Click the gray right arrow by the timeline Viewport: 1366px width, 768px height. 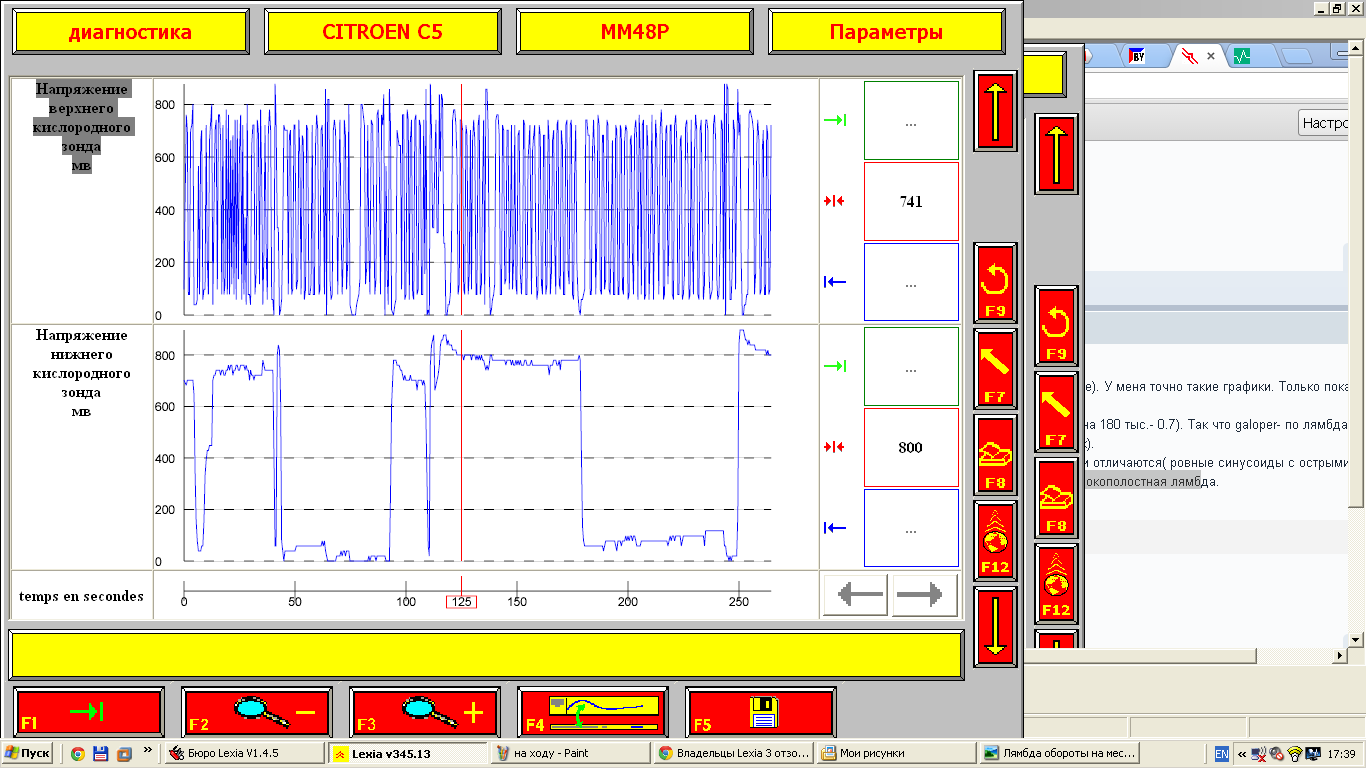(x=925, y=595)
